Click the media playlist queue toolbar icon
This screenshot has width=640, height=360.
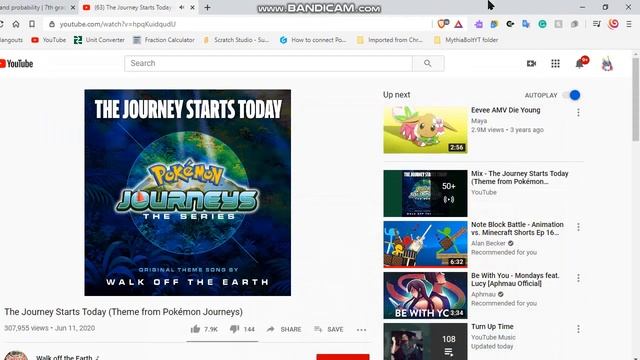597,24
